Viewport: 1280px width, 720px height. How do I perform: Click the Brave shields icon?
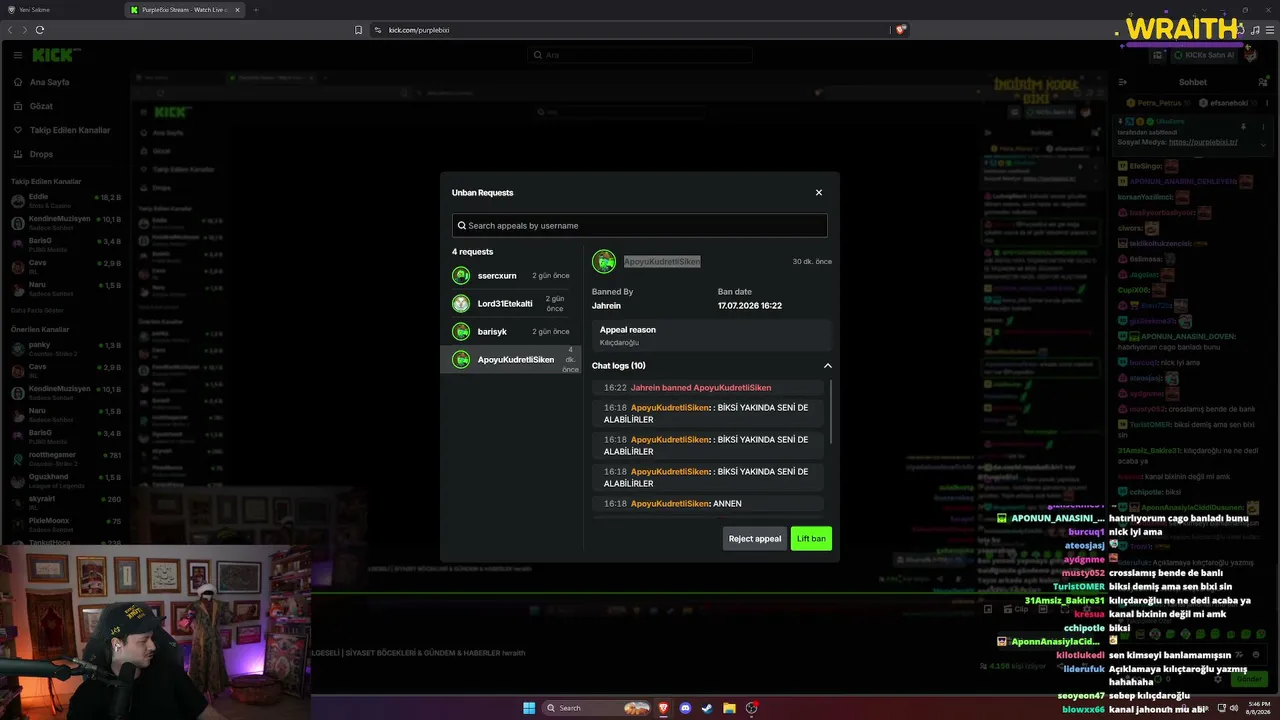point(901,30)
